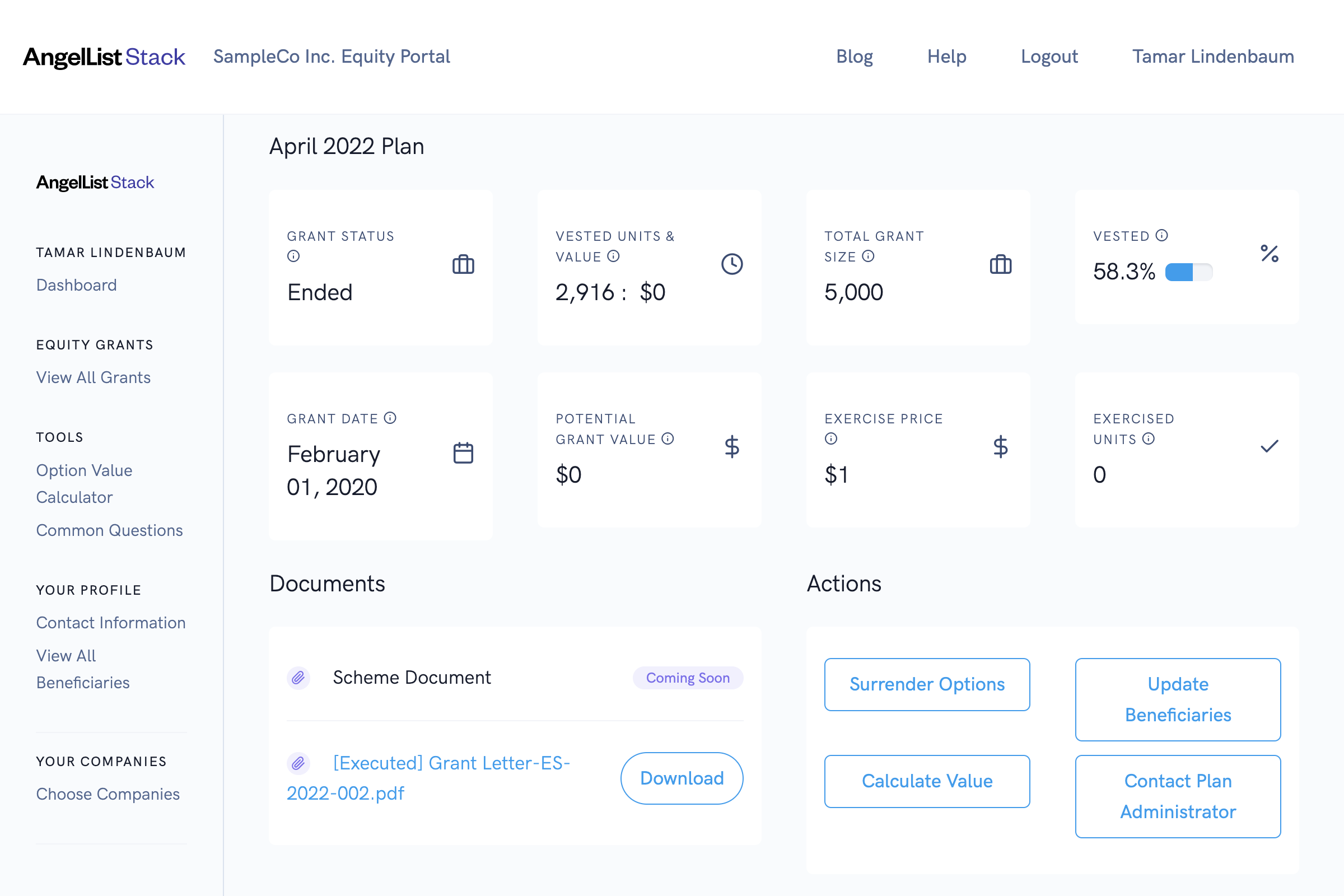
Task: Click the Grant Status info icon
Action: [x=293, y=256]
